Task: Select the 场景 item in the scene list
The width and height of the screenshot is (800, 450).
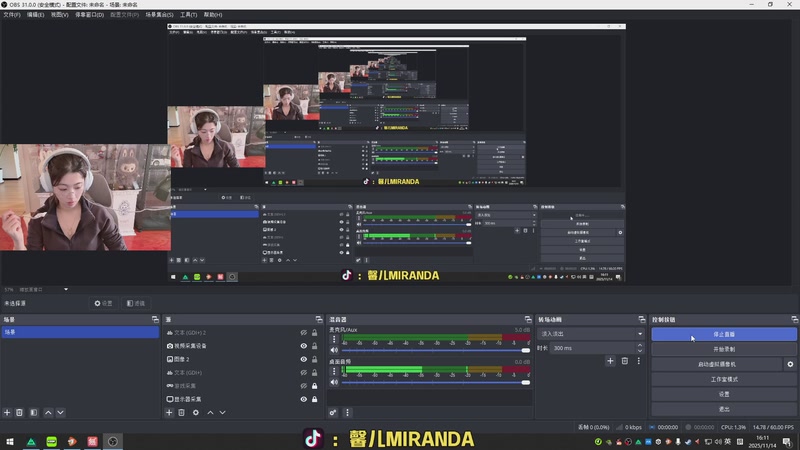Action: click(x=80, y=332)
